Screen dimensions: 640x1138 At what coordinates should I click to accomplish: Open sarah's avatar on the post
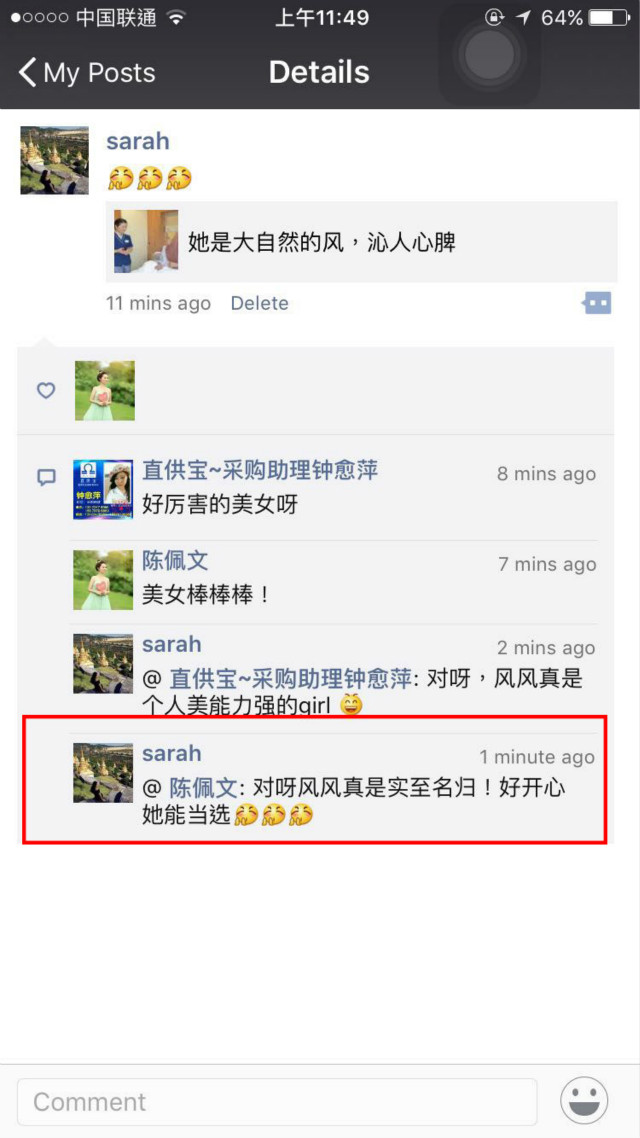click(x=54, y=160)
